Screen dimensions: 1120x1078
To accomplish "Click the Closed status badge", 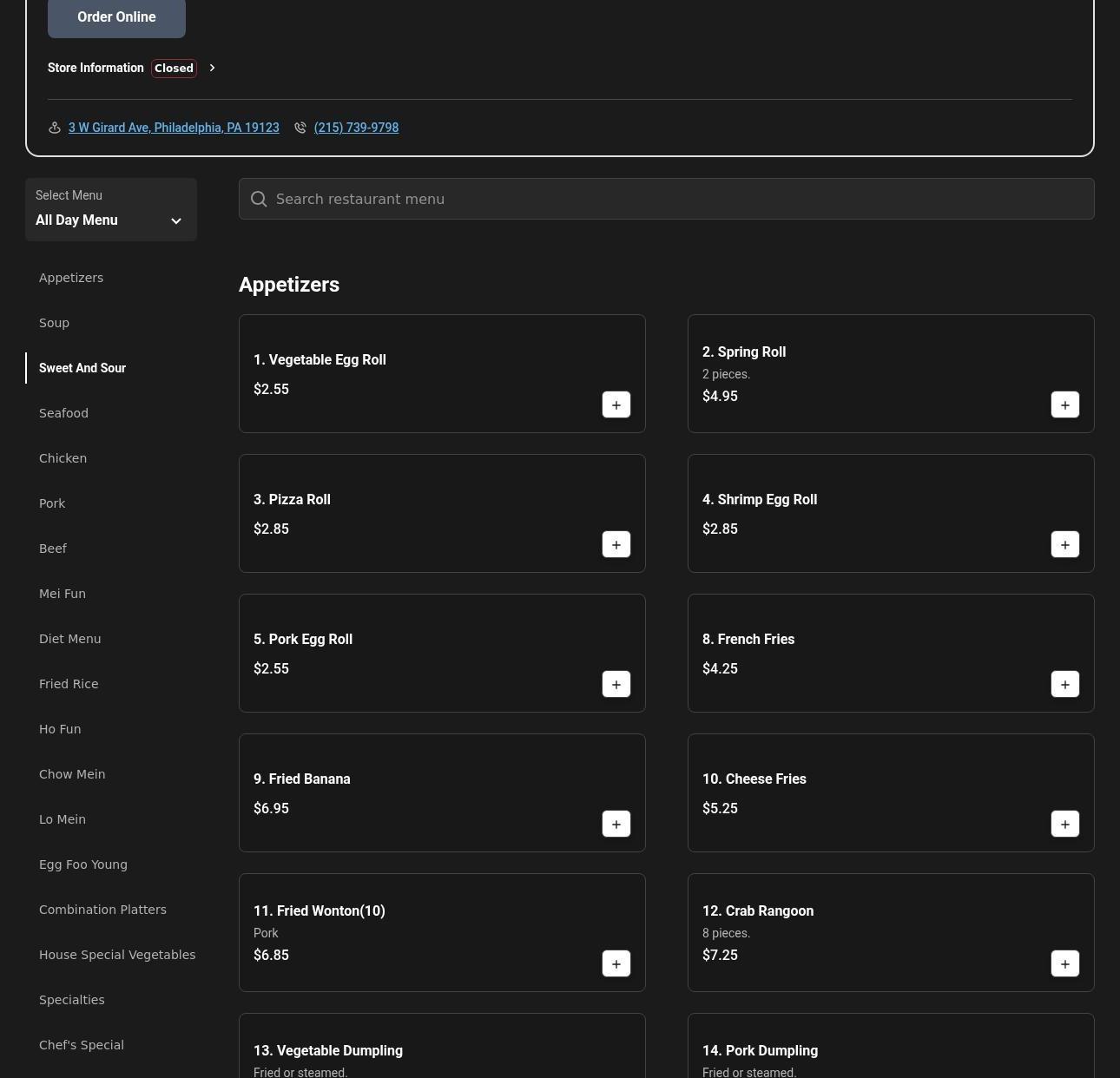I will point(174,68).
